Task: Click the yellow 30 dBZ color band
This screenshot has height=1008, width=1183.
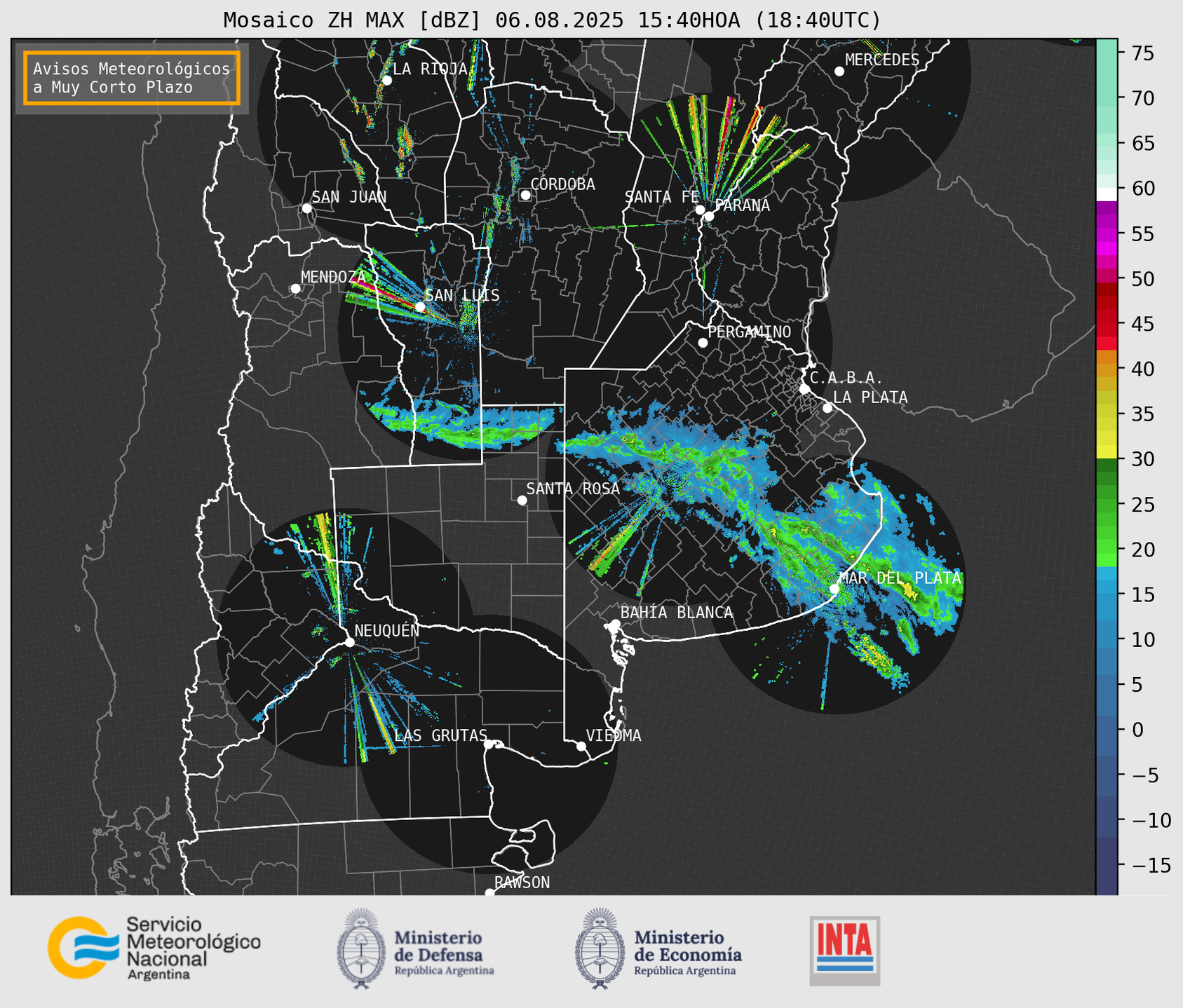Action: click(x=1107, y=451)
